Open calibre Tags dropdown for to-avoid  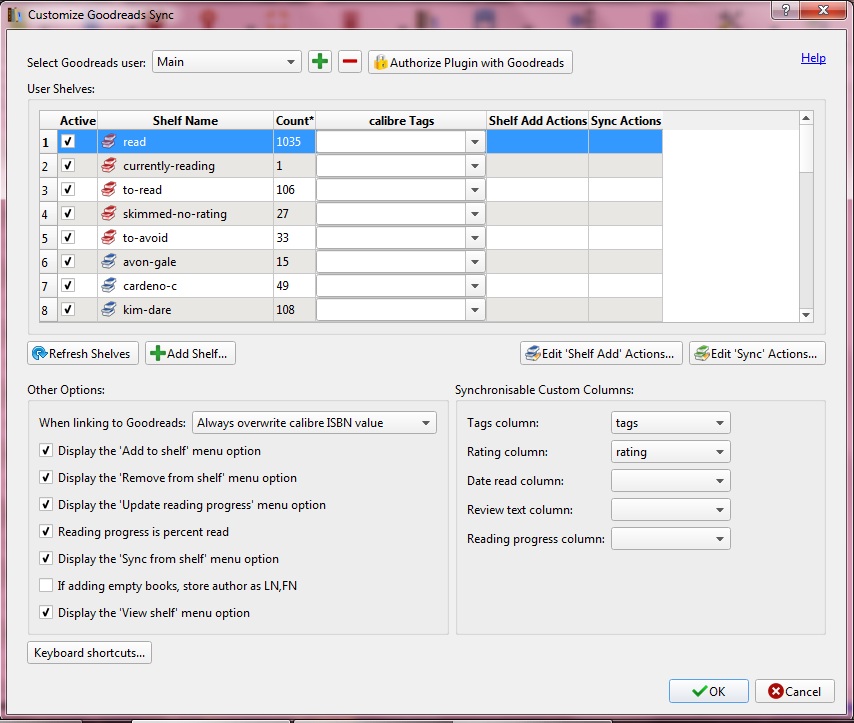(475, 238)
